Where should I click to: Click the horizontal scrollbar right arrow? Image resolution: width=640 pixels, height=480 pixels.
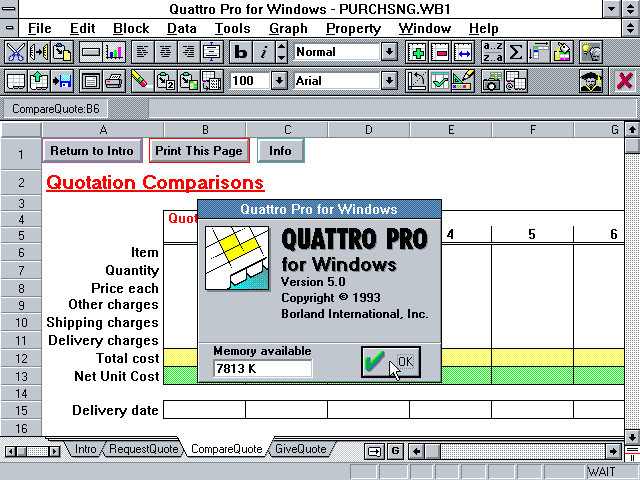pos(613,451)
